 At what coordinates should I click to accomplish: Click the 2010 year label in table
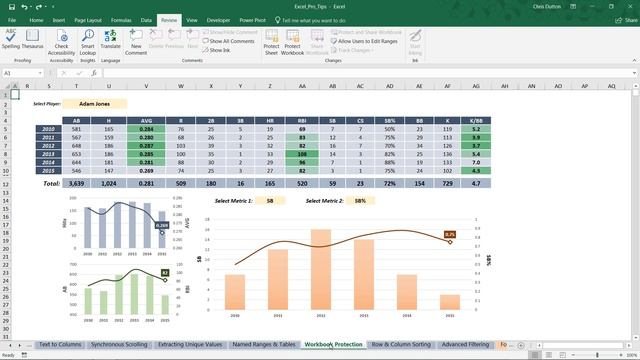click(48, 129)
